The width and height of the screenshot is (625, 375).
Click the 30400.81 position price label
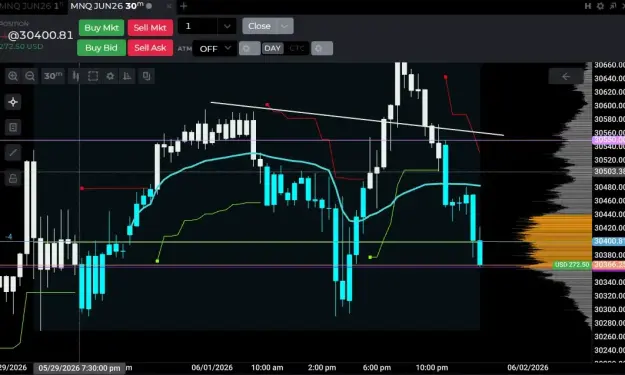608,241
